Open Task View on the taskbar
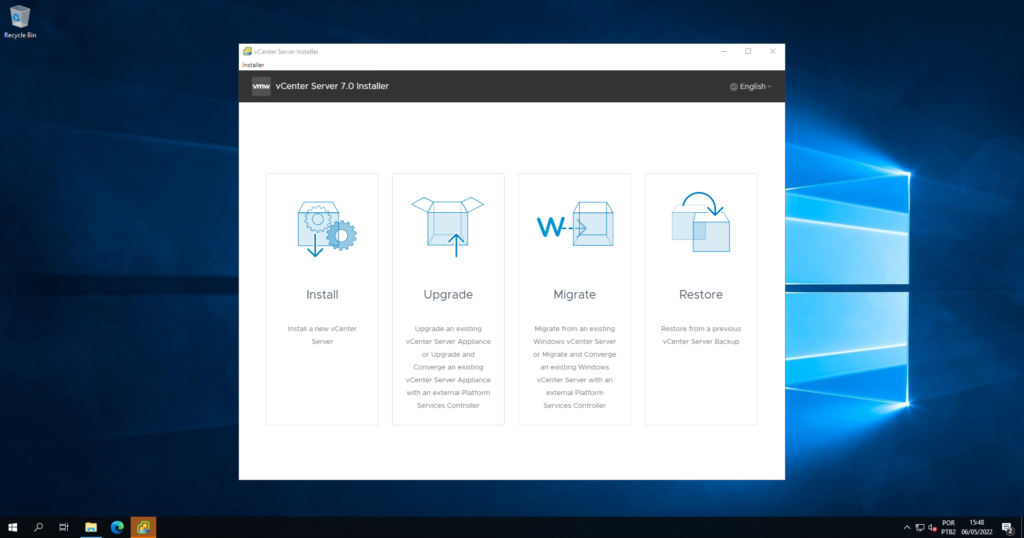This screenshot has width=1024, height=538. point(63,527)
